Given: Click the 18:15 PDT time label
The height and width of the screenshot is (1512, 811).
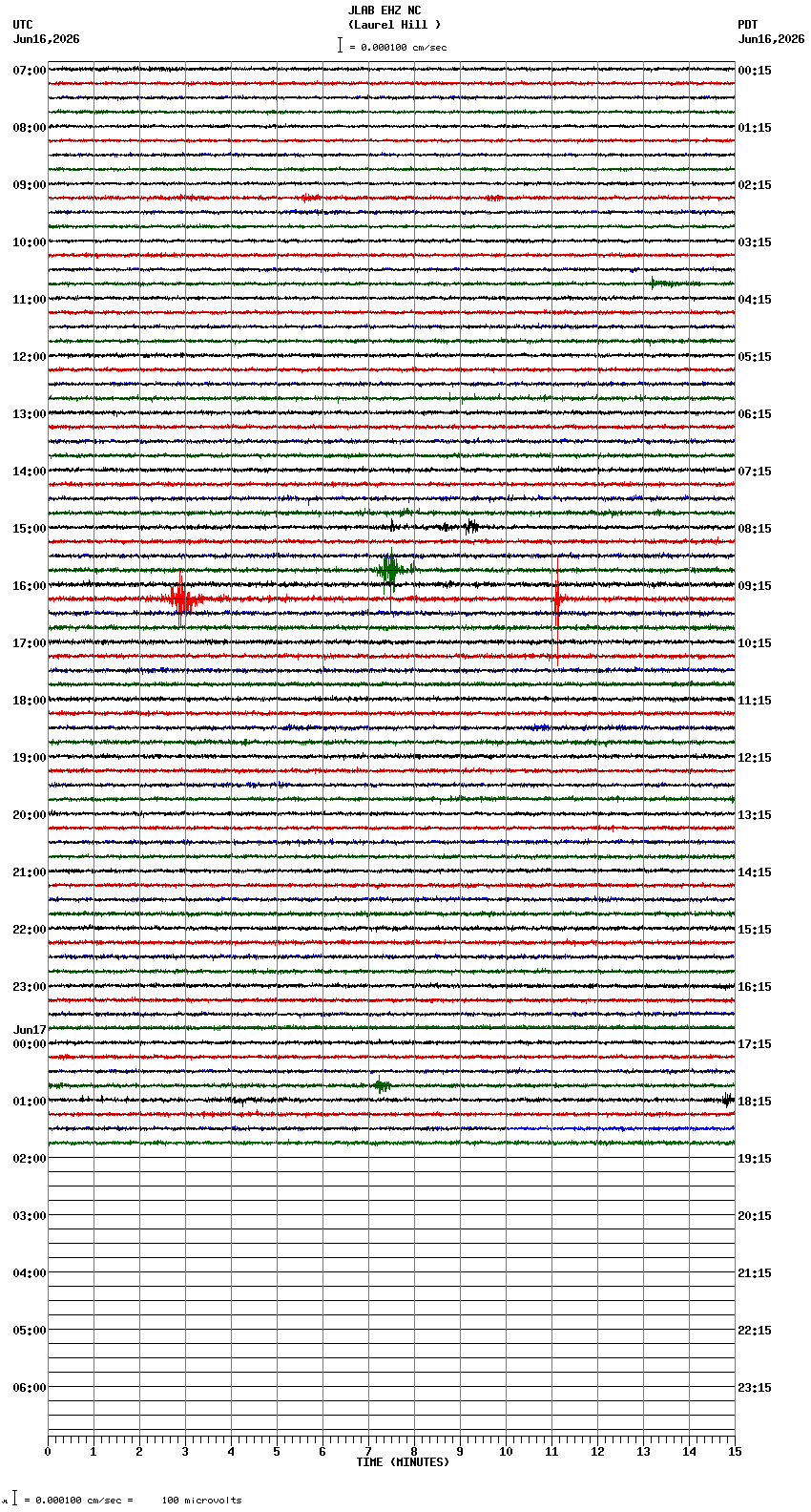Looking at the screenshot, I should (755, 1102).
